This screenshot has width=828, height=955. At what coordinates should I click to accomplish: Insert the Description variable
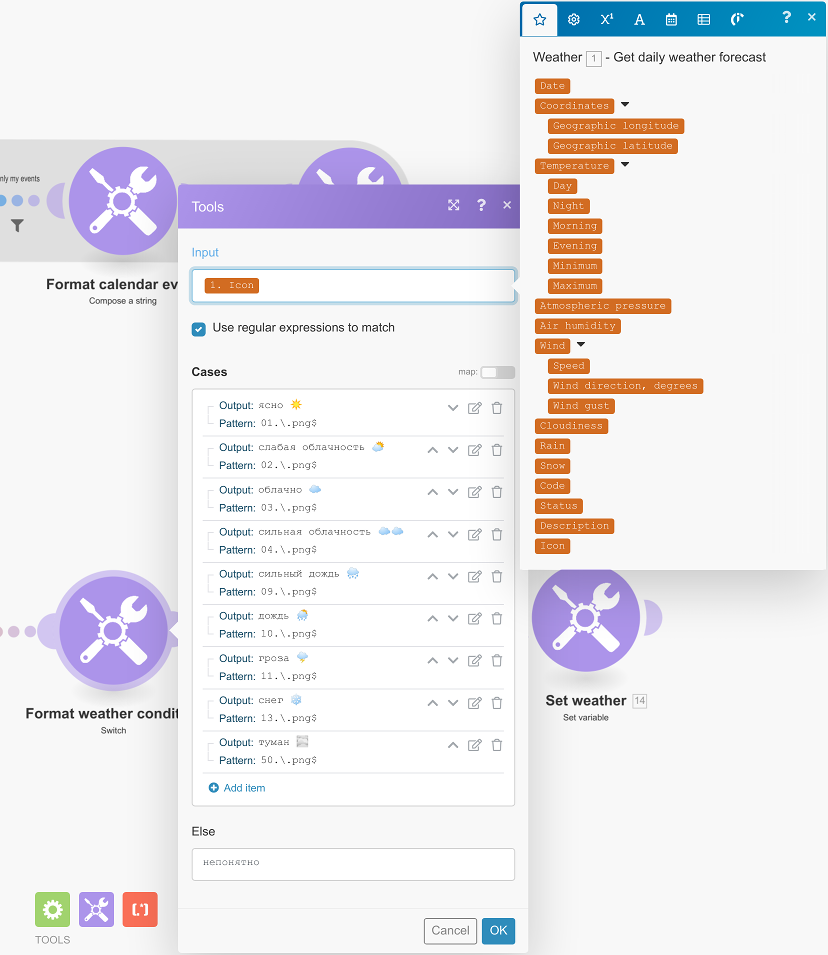(x=574, y=526)
